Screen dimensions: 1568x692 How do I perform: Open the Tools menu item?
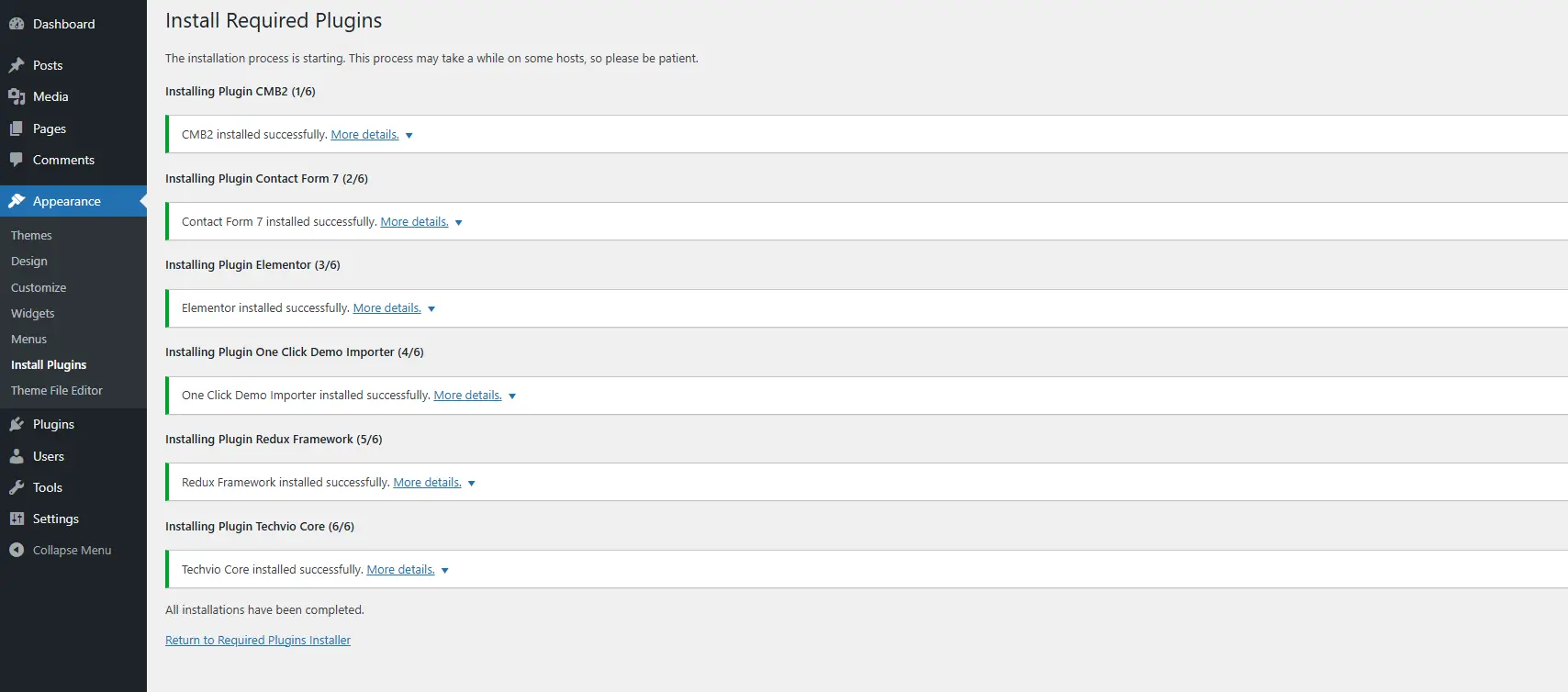[73, 487]
